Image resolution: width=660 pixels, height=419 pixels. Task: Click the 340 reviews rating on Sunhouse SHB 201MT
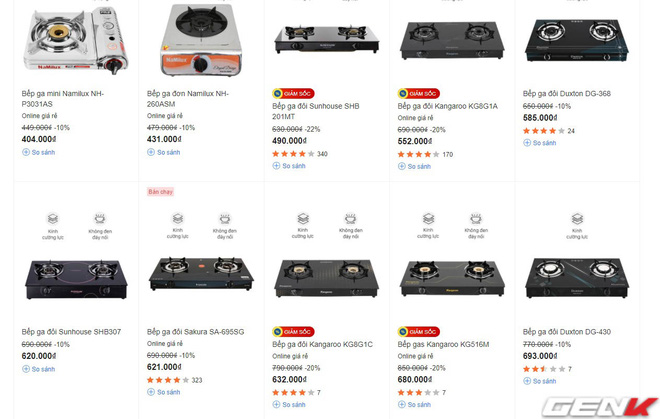[300, 154]
